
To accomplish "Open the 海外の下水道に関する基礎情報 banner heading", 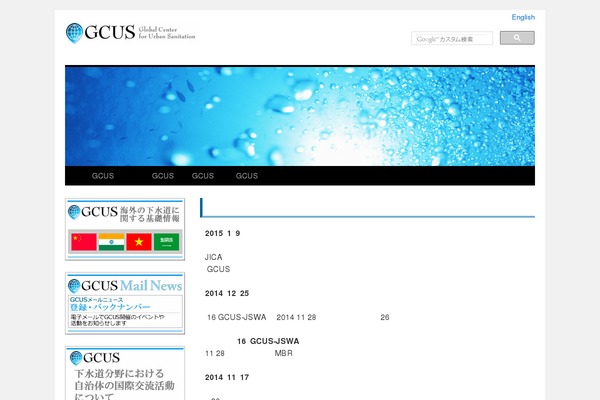I will tap(150, 214).
